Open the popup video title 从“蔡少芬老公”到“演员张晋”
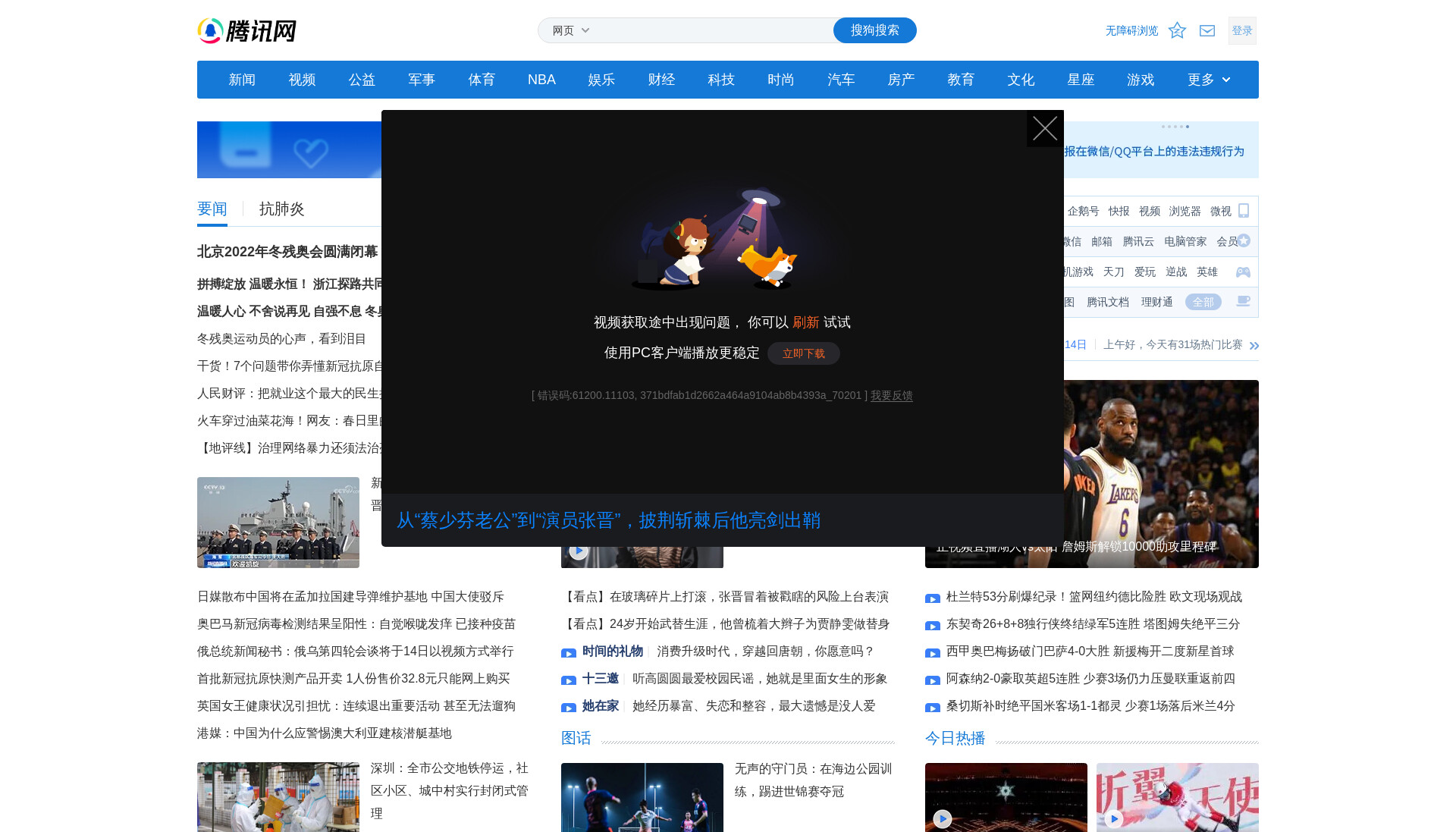Screen dimensions: 1456x832 (608, 520)
